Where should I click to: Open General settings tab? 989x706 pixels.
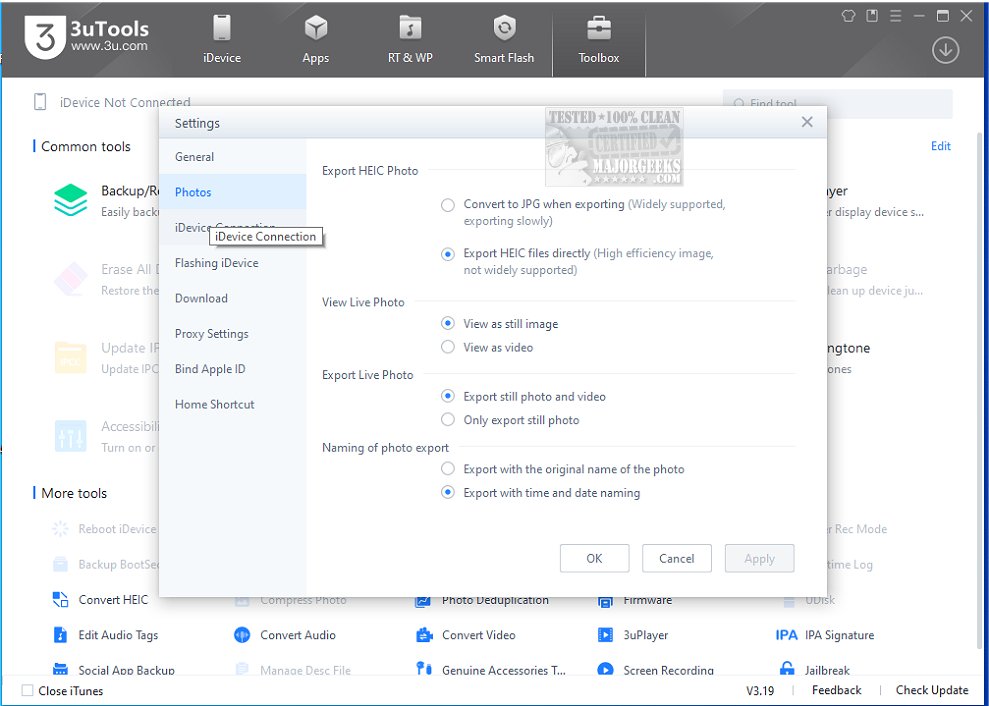tap(232, 156)
